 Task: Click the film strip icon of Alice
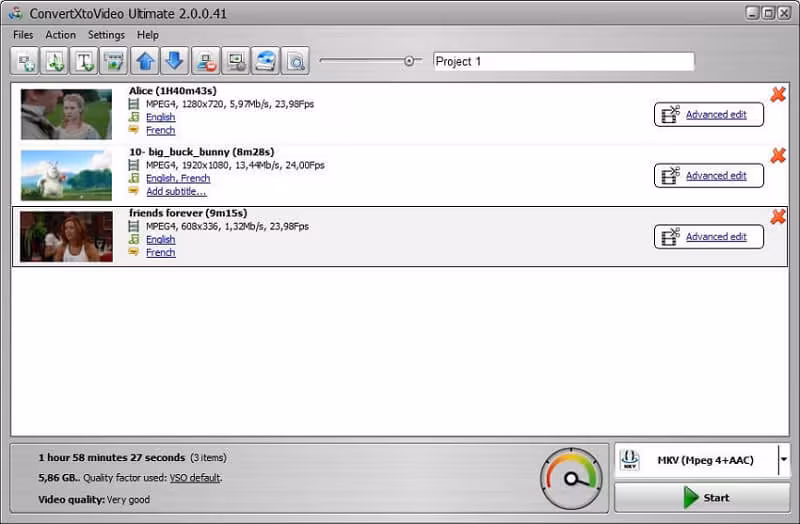click(x=134, y=104)
